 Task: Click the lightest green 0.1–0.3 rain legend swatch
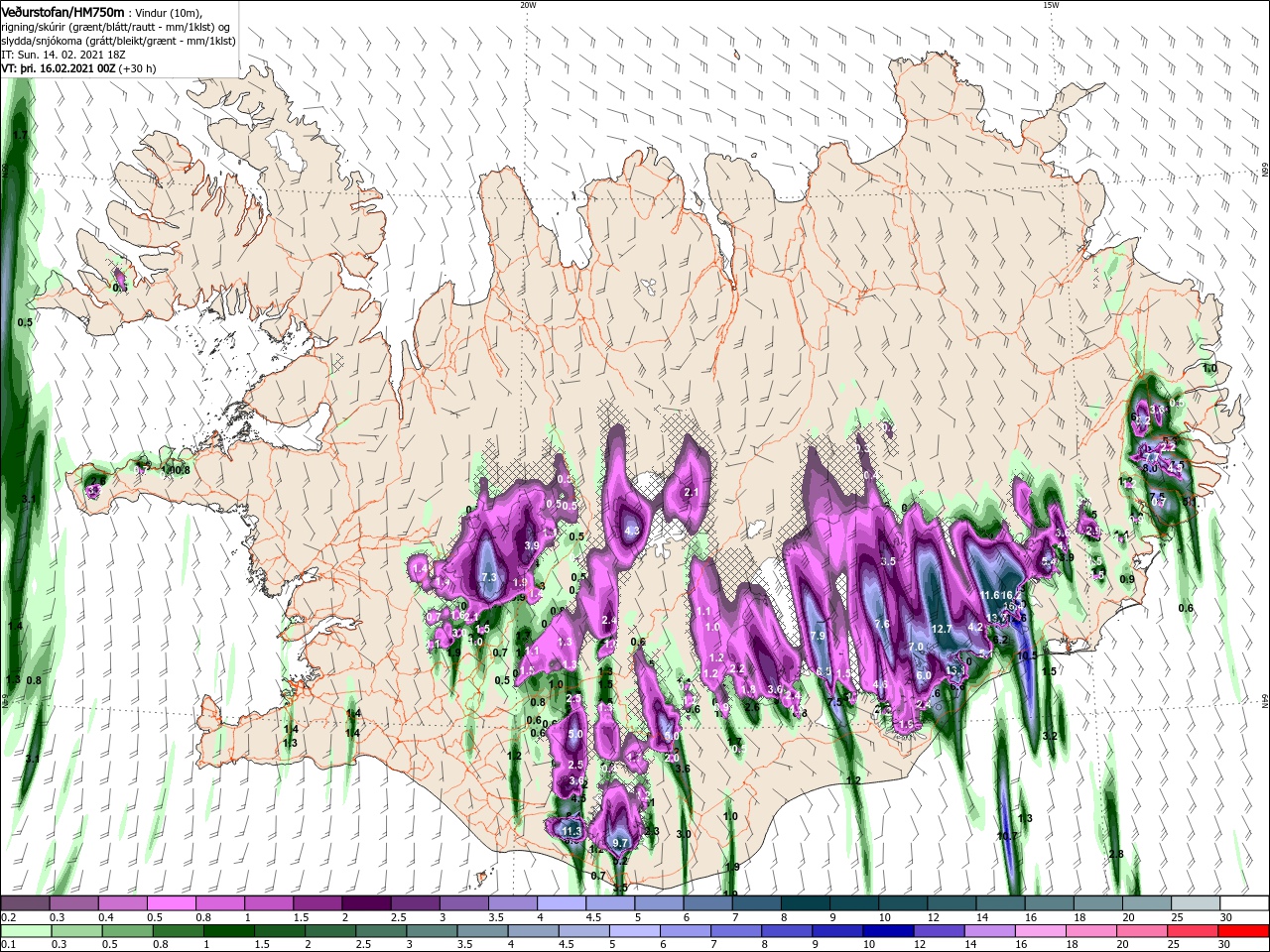click(x=25, y=931)
